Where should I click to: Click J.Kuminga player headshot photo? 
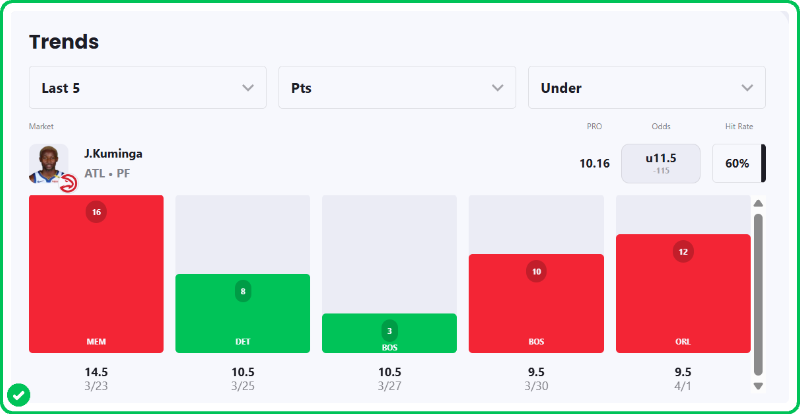click(47, 161)
